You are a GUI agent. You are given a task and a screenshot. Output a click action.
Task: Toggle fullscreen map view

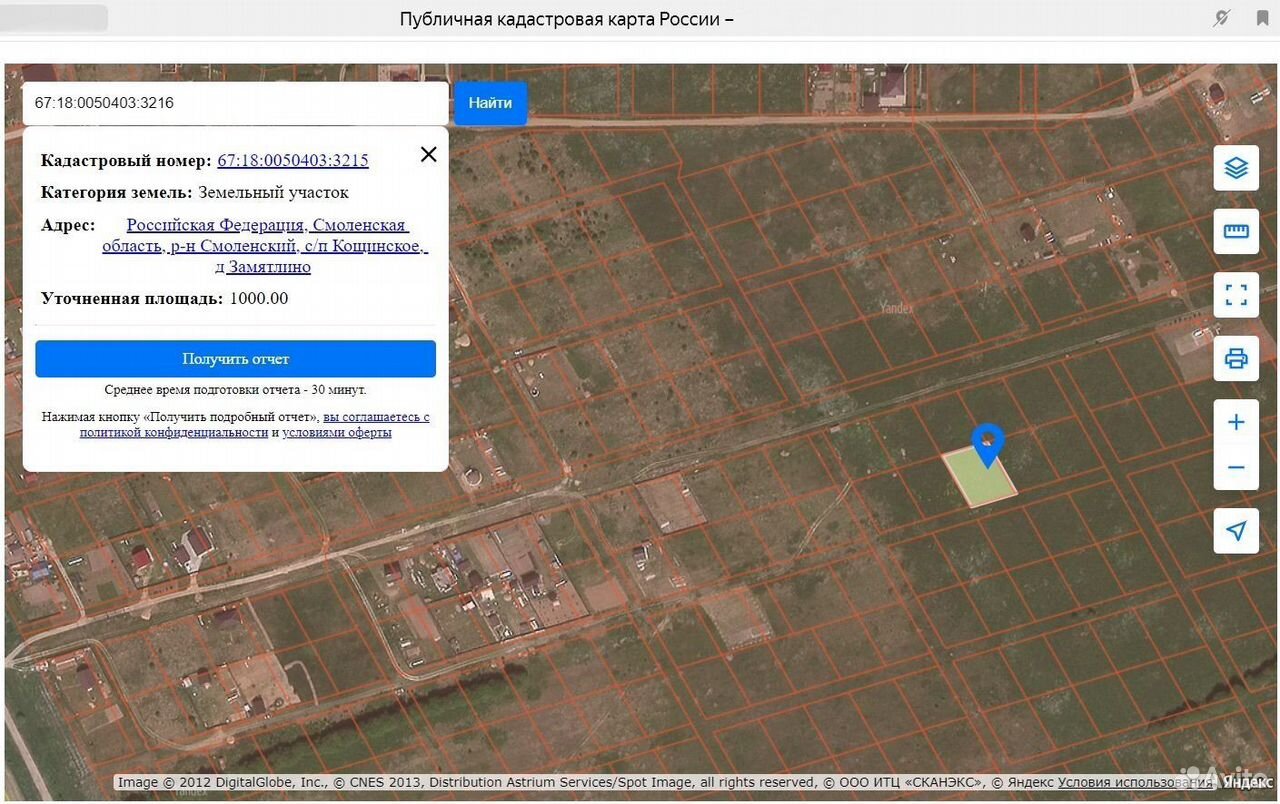(1236, 295)
